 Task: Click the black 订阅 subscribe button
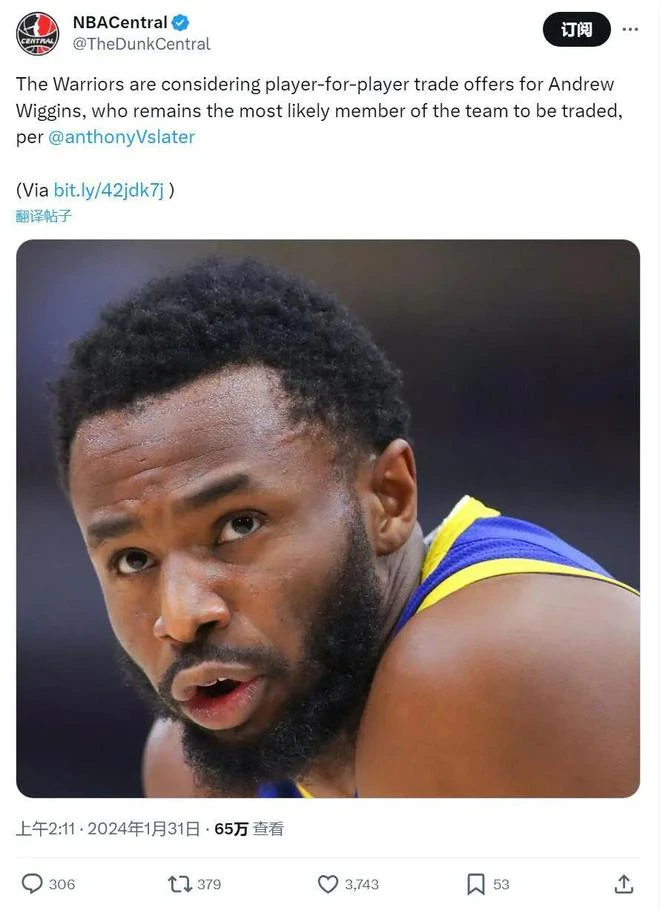click(x=576, y=29)
